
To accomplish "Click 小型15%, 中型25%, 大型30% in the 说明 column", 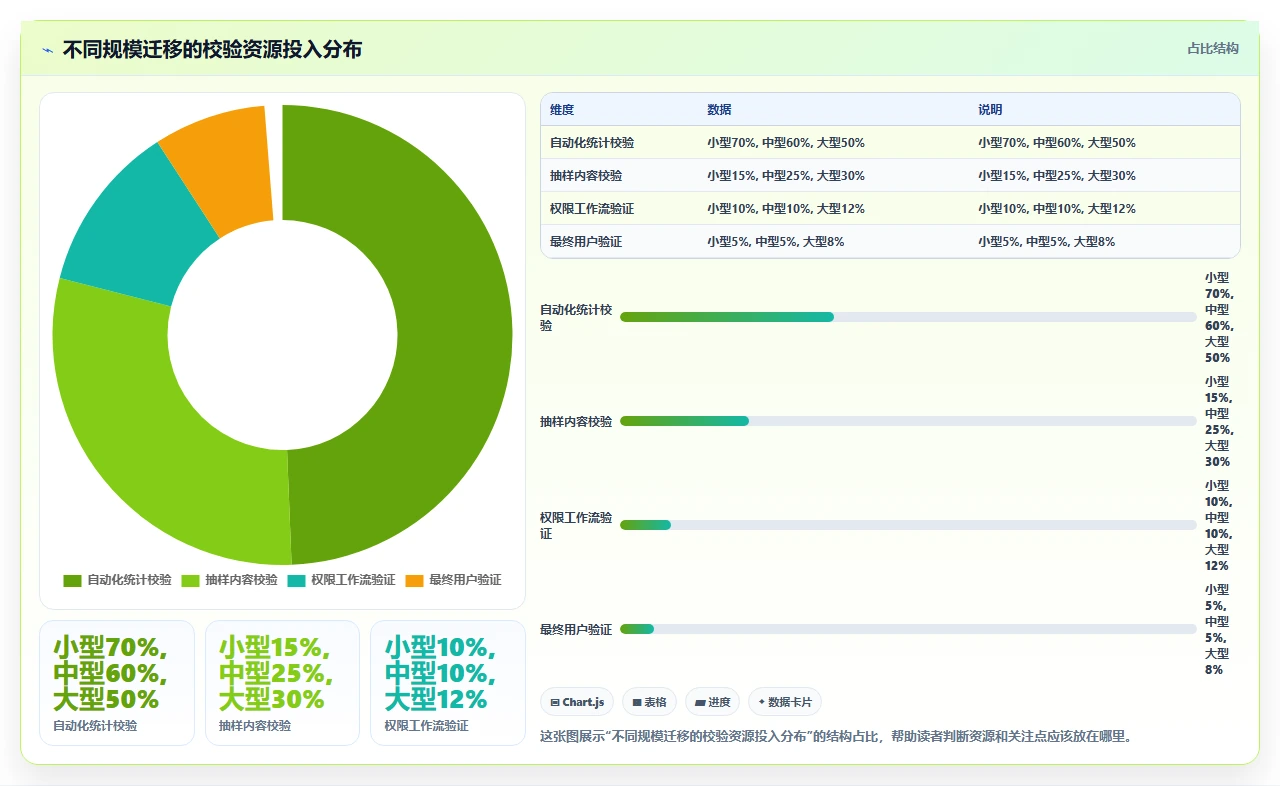I will pyautogui.click(x=1057, y=176).
